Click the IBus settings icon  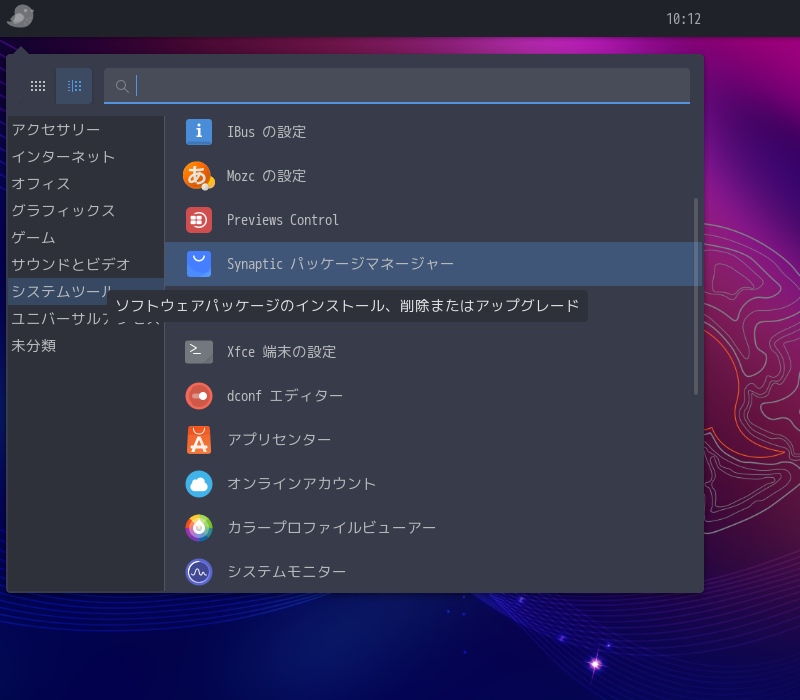pyautogui.click(x=199, y=132)
